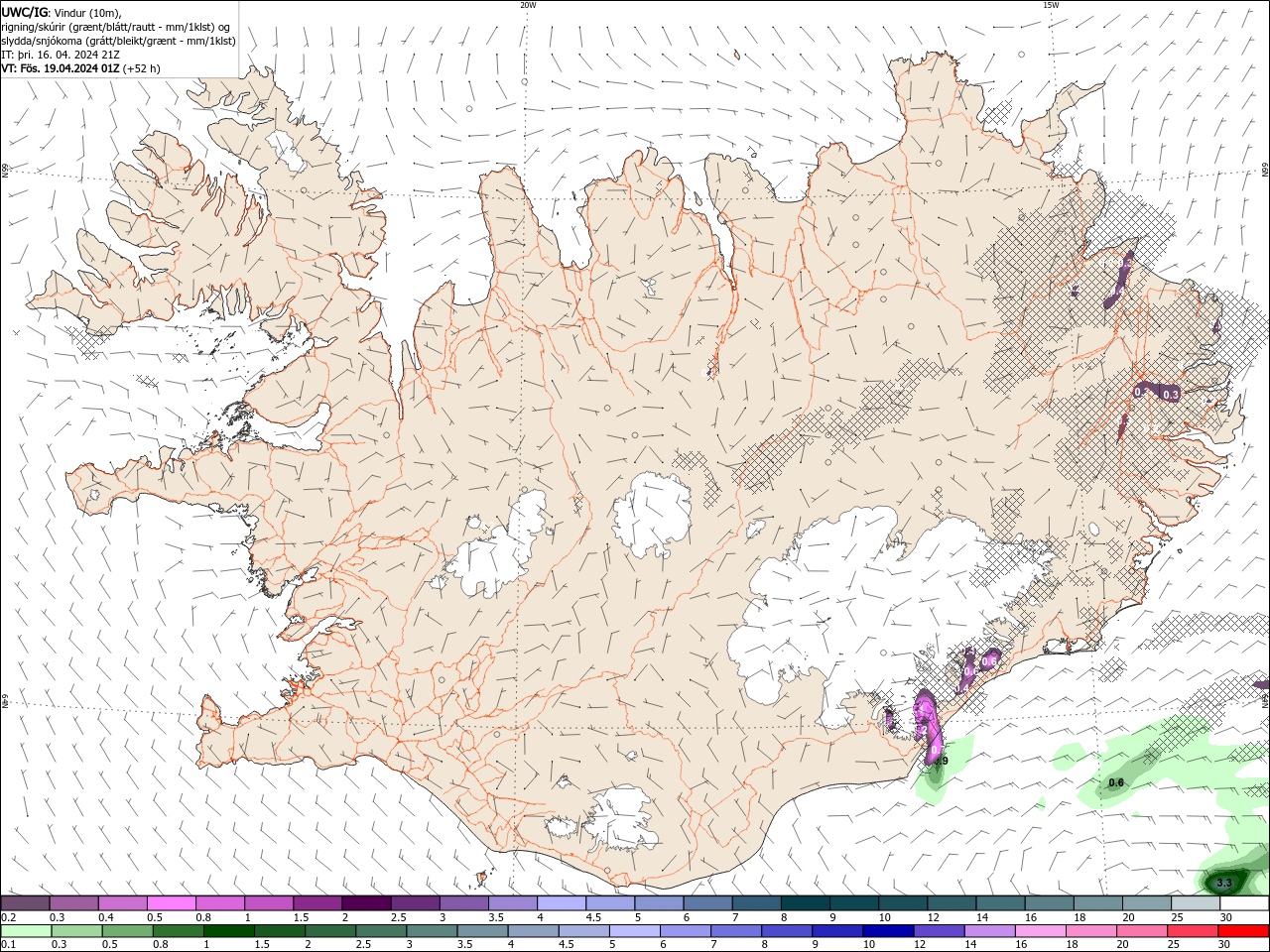Click the 0.6 label in offshore green rain area

point(1116,783)
